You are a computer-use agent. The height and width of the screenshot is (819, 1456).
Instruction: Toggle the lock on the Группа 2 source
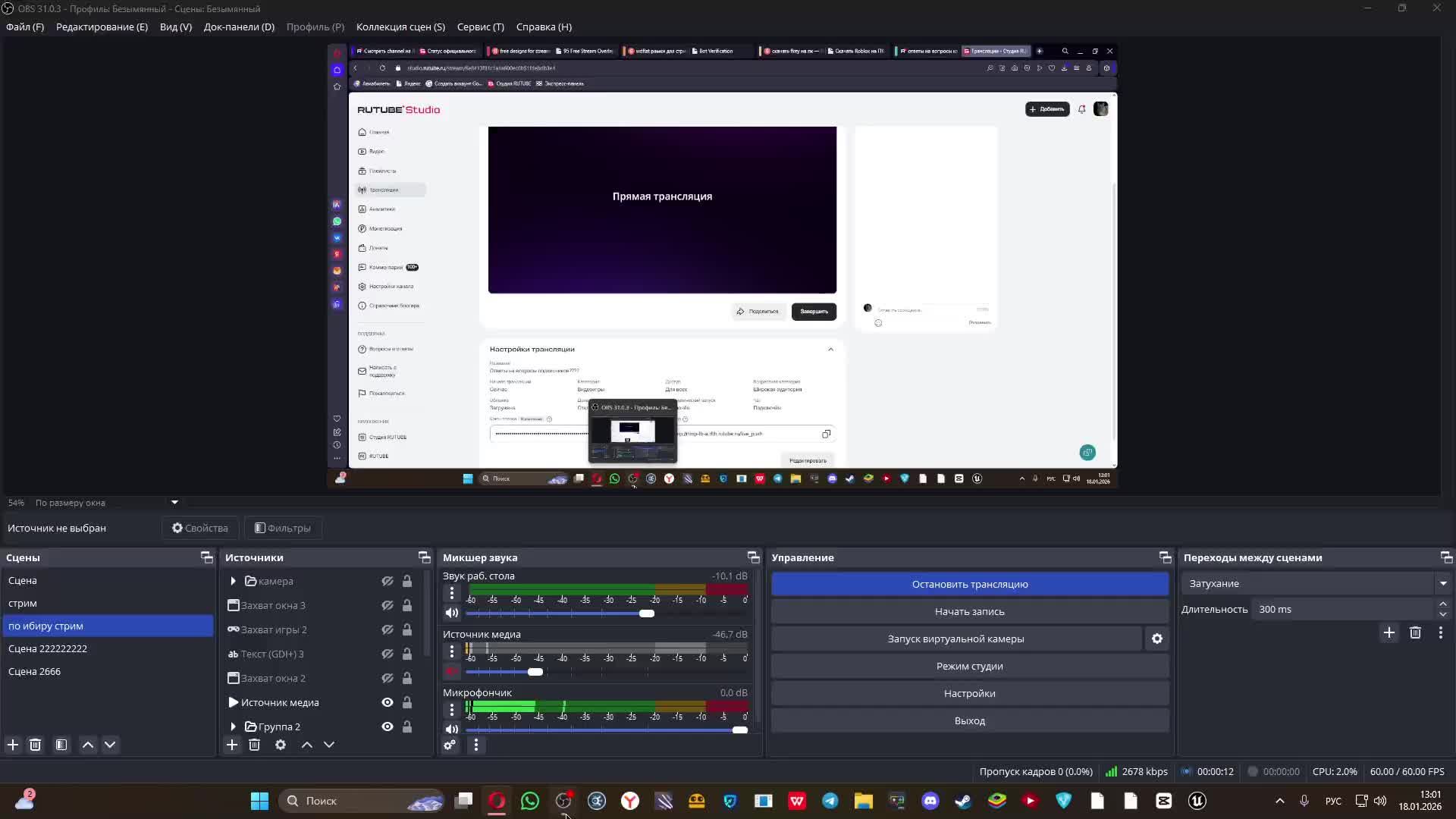(x=407, y=726)
